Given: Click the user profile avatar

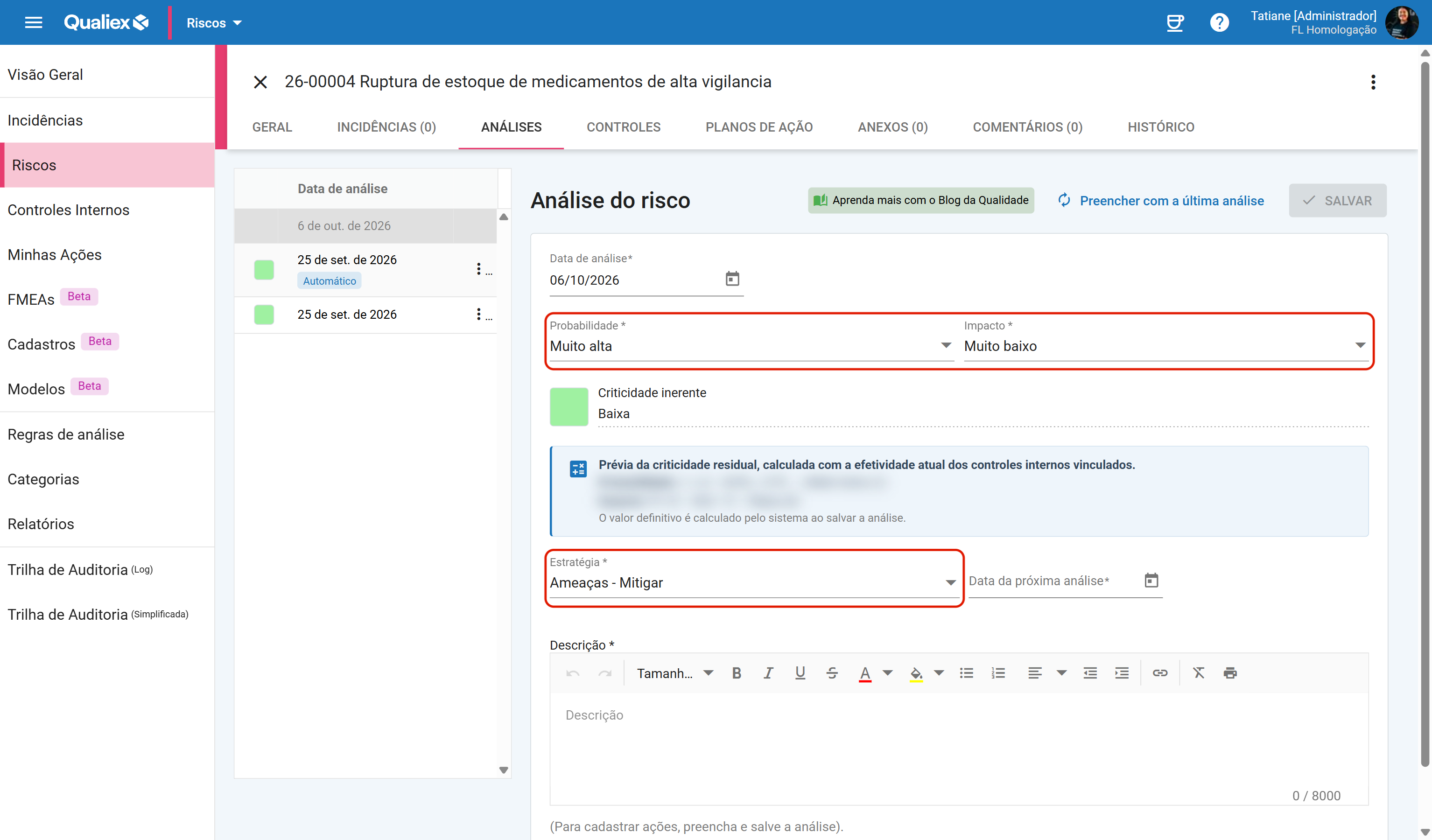Looking at the screenshot, I should 1402,23.
